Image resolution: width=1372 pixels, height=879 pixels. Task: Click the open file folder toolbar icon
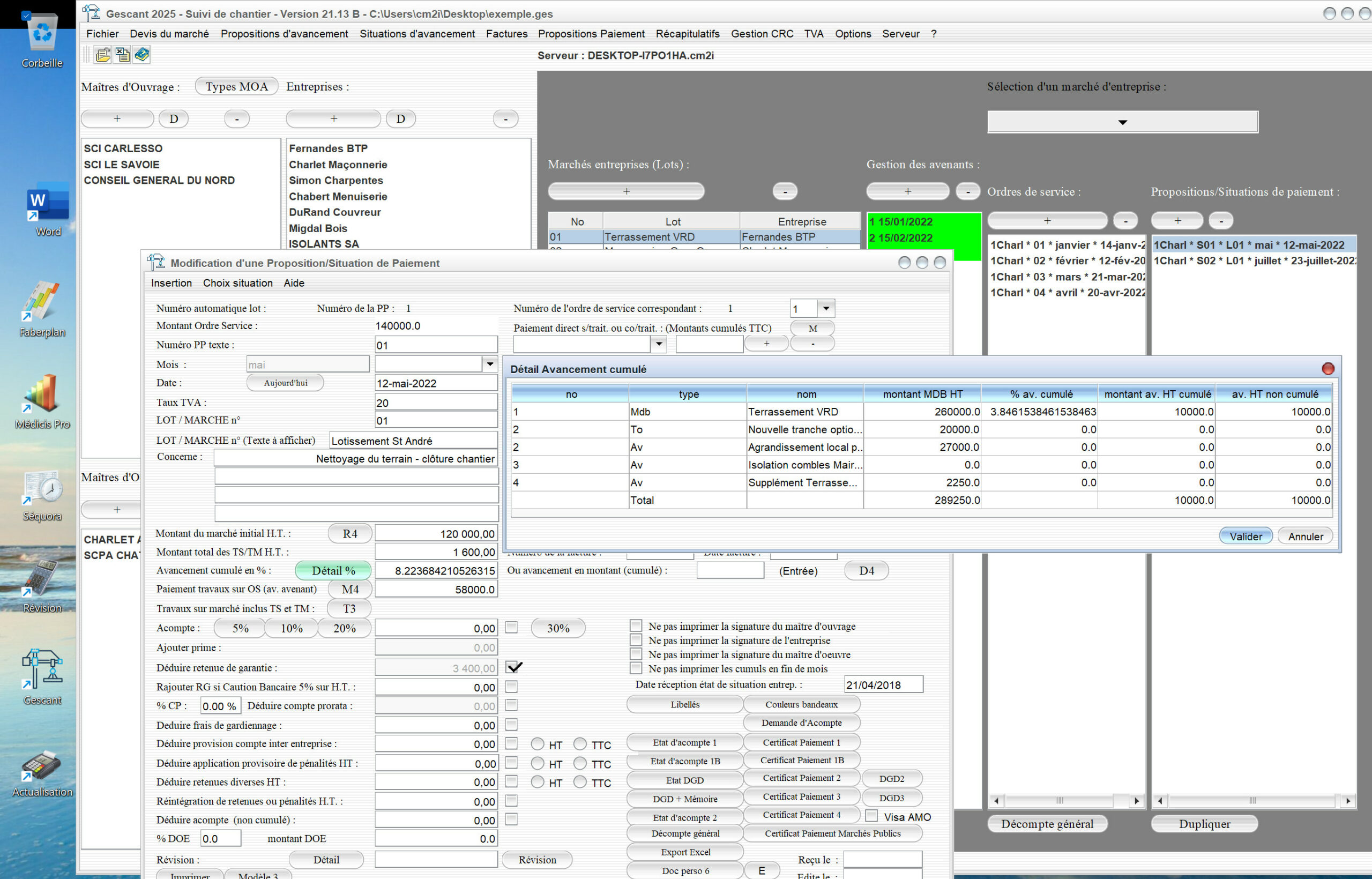tap(103, 55)
